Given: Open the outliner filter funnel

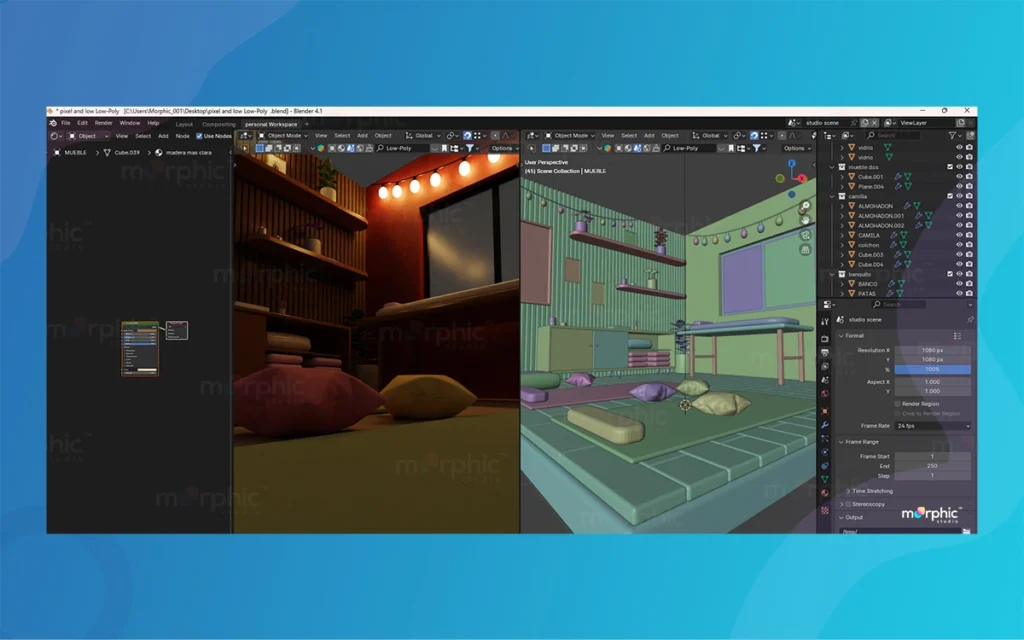Looking at the screenshot, I should pyautogui.click(x=952, y=135).
